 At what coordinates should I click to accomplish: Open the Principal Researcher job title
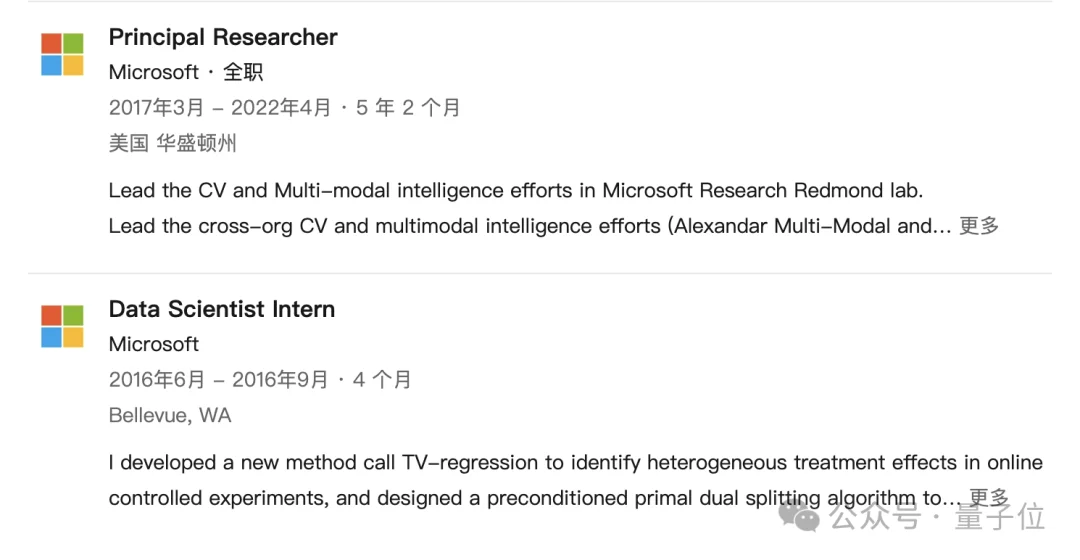[223, 37]
